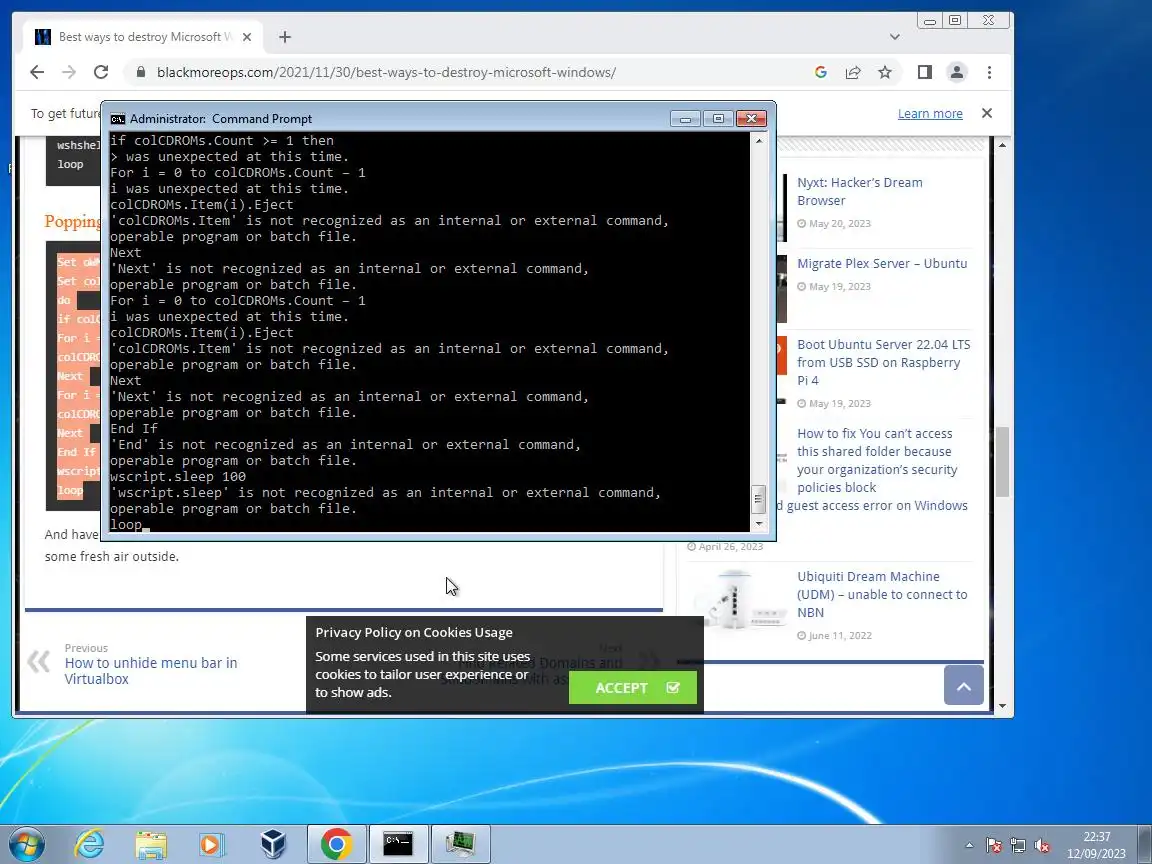This screenshot has width=1152, height=864.
Task: Launch Internet Explorer from the taskbar
Action: click(x=89, y=844)
